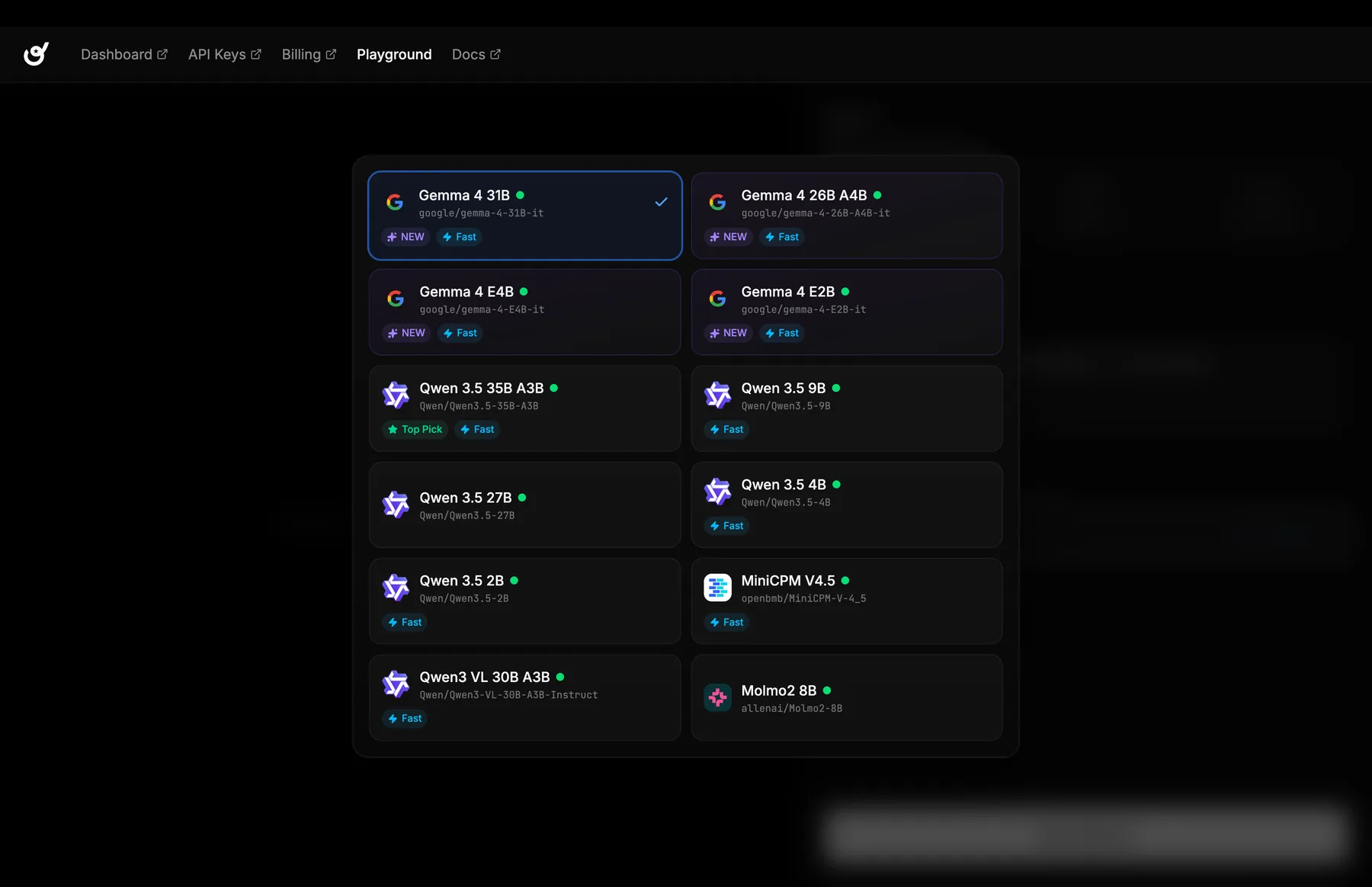Click external link icon beside Dashboard

(162, 54)
